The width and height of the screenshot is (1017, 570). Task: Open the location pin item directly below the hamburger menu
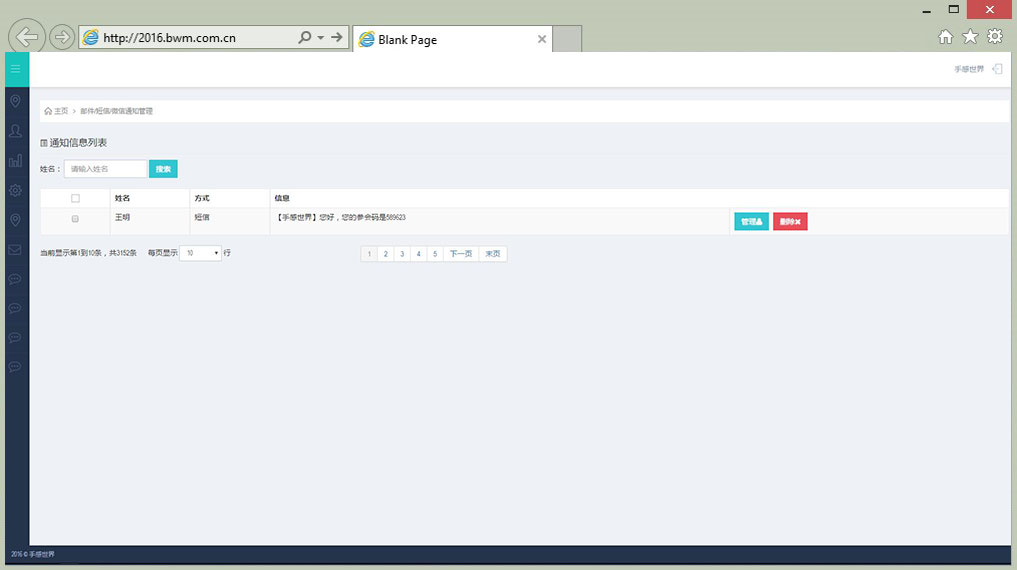tap(16, 101)
